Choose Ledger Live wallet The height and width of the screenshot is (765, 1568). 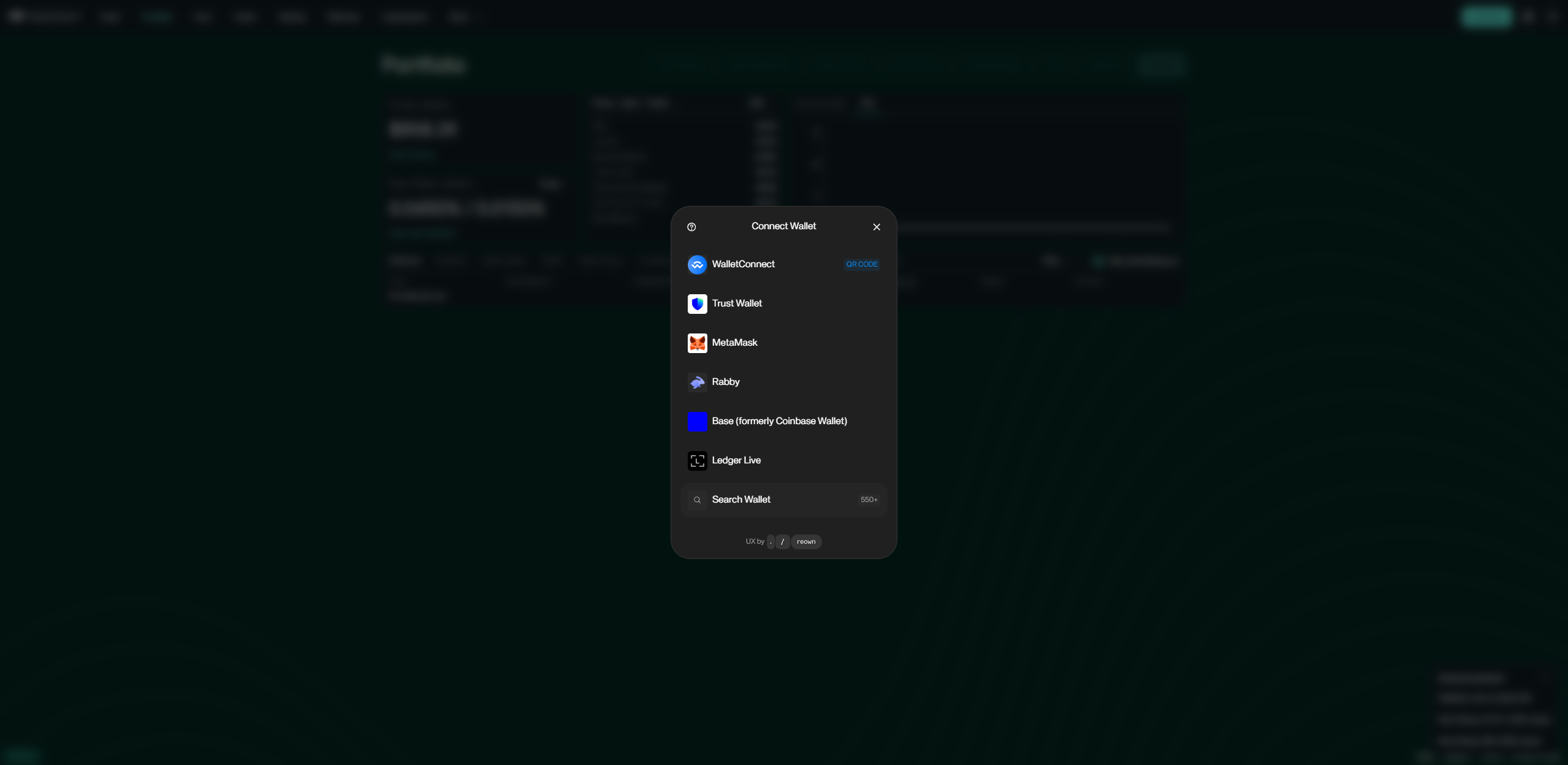coord(783,461)
